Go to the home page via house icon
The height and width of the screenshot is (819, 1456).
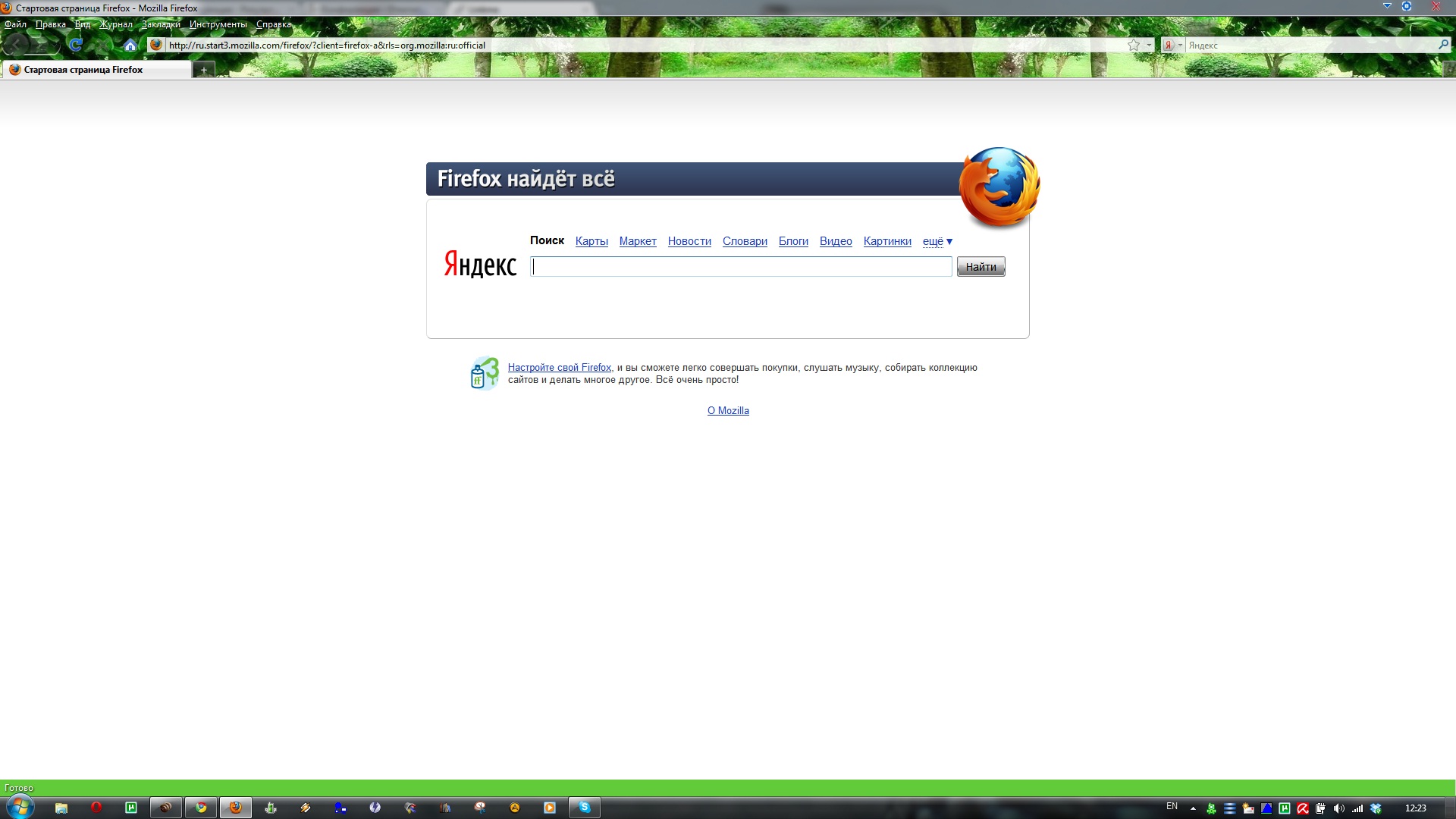pos(130,45)
